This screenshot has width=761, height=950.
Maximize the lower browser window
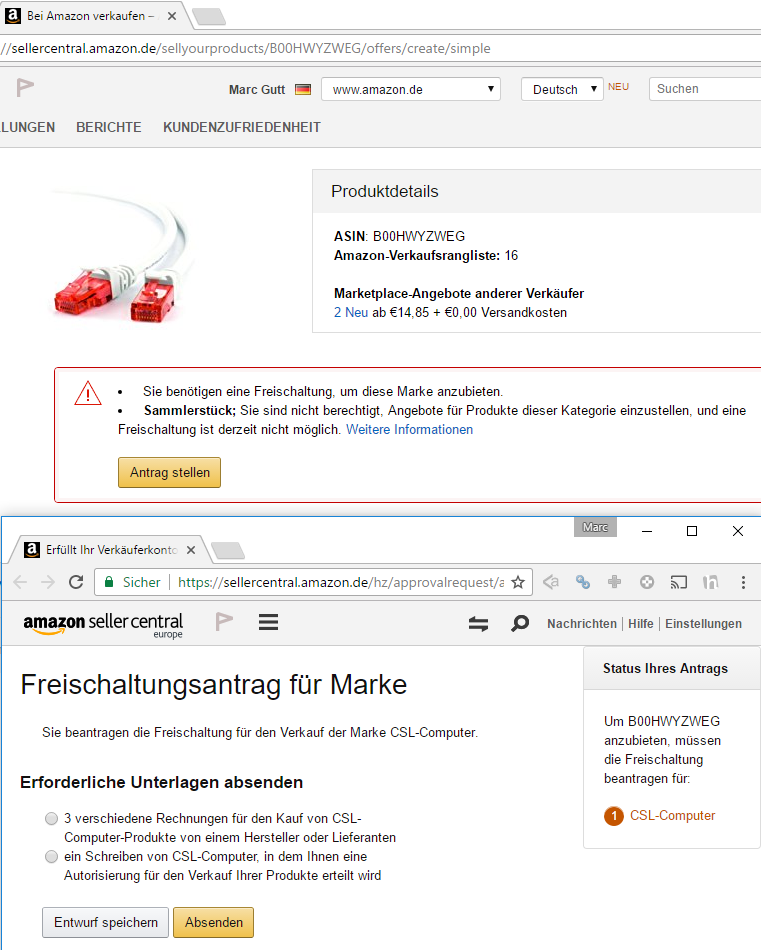point(692,531)
